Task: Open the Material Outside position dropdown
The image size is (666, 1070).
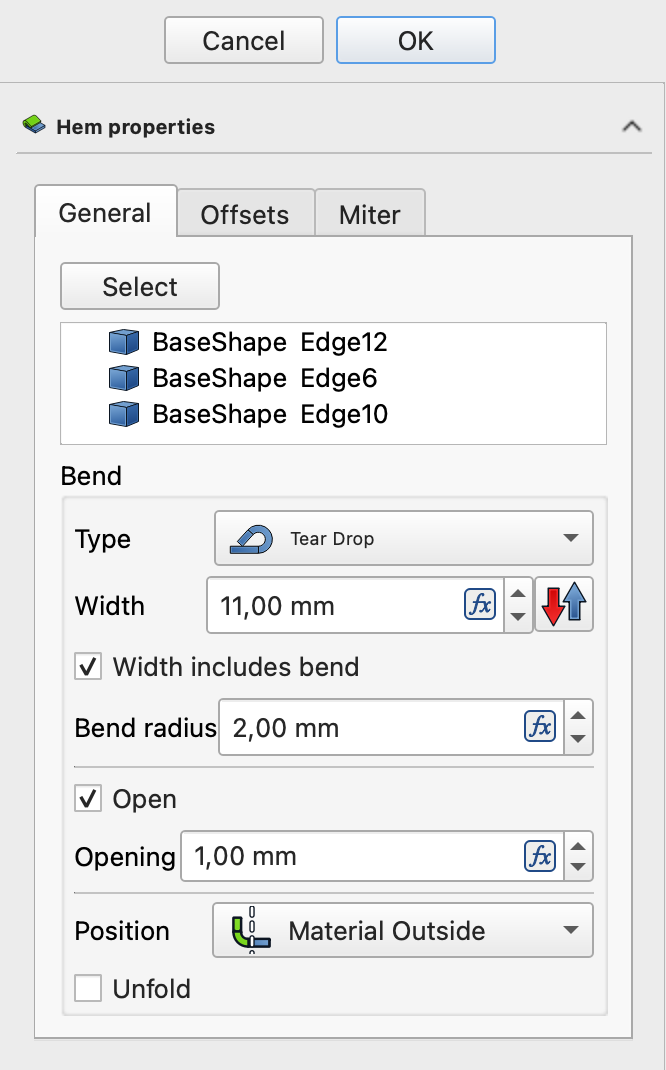Action: pyautogui.click(x=403, y=931)
